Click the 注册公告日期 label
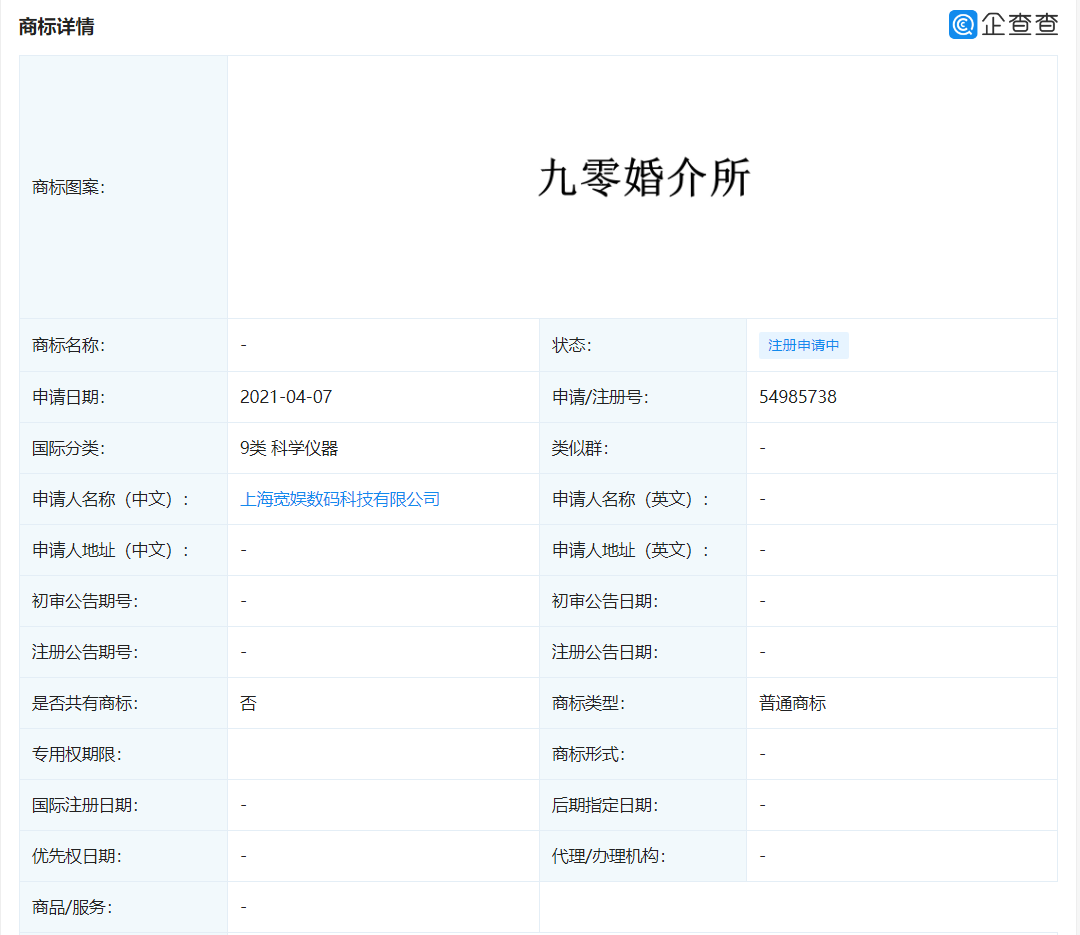Screen dimensions: 1080x935 point(605,652)
